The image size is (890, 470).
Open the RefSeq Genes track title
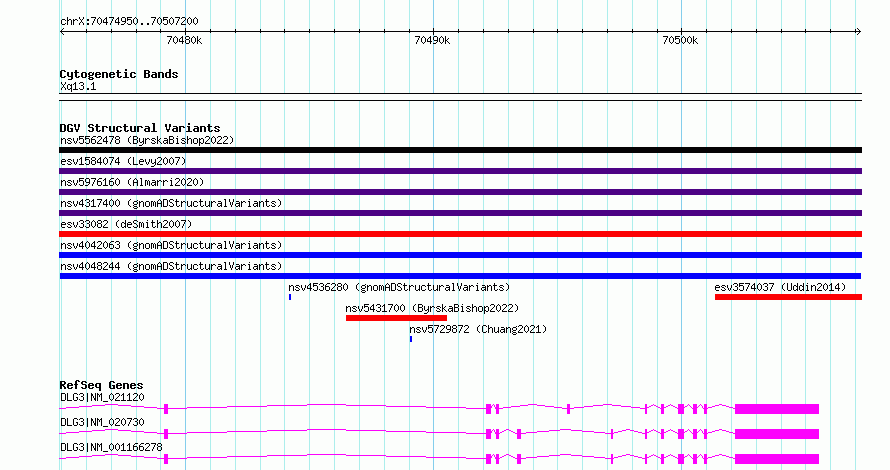102,385
